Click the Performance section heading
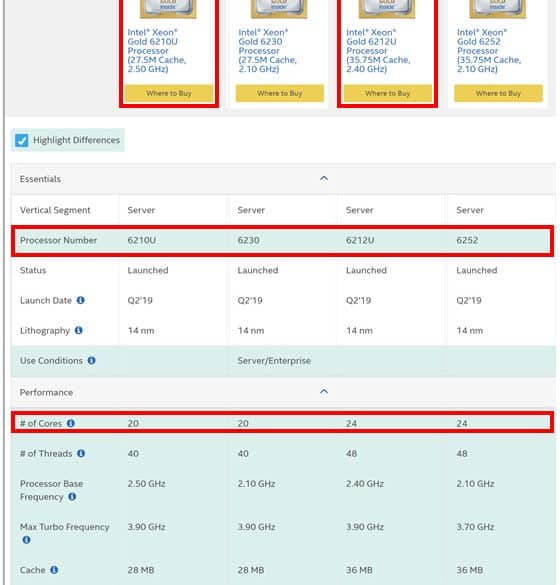This screenshot has width=560, height=585. (46, 392)
